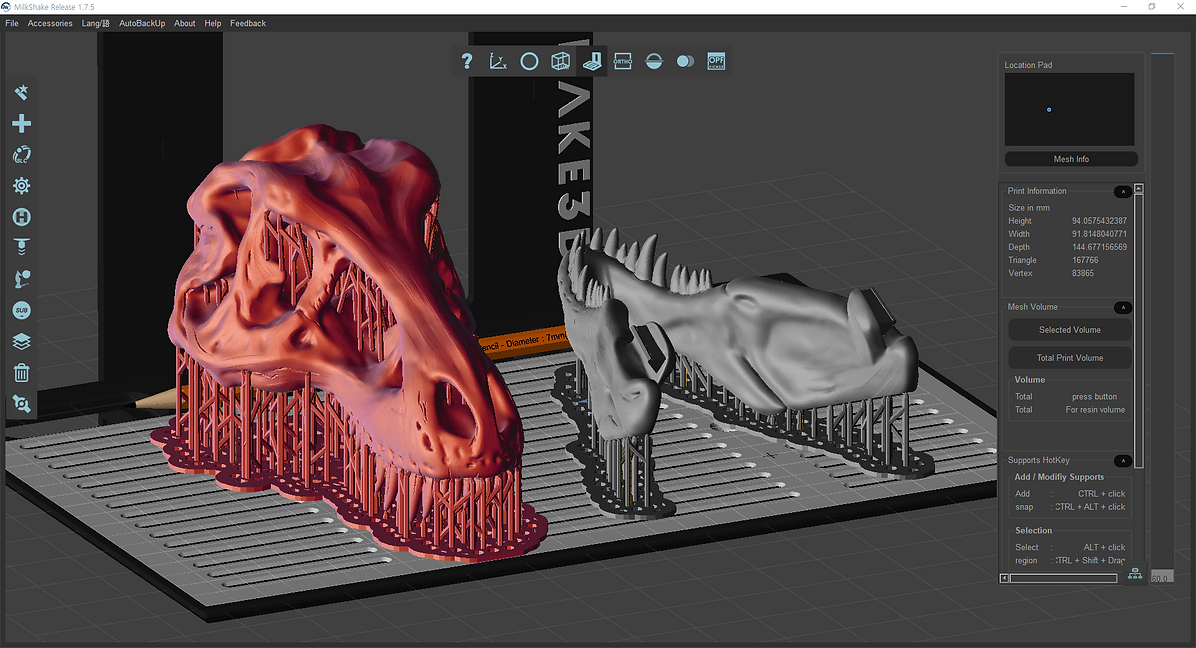Click the Height value 94.0575432387

pyautogui.click(x=1099, y=221)
